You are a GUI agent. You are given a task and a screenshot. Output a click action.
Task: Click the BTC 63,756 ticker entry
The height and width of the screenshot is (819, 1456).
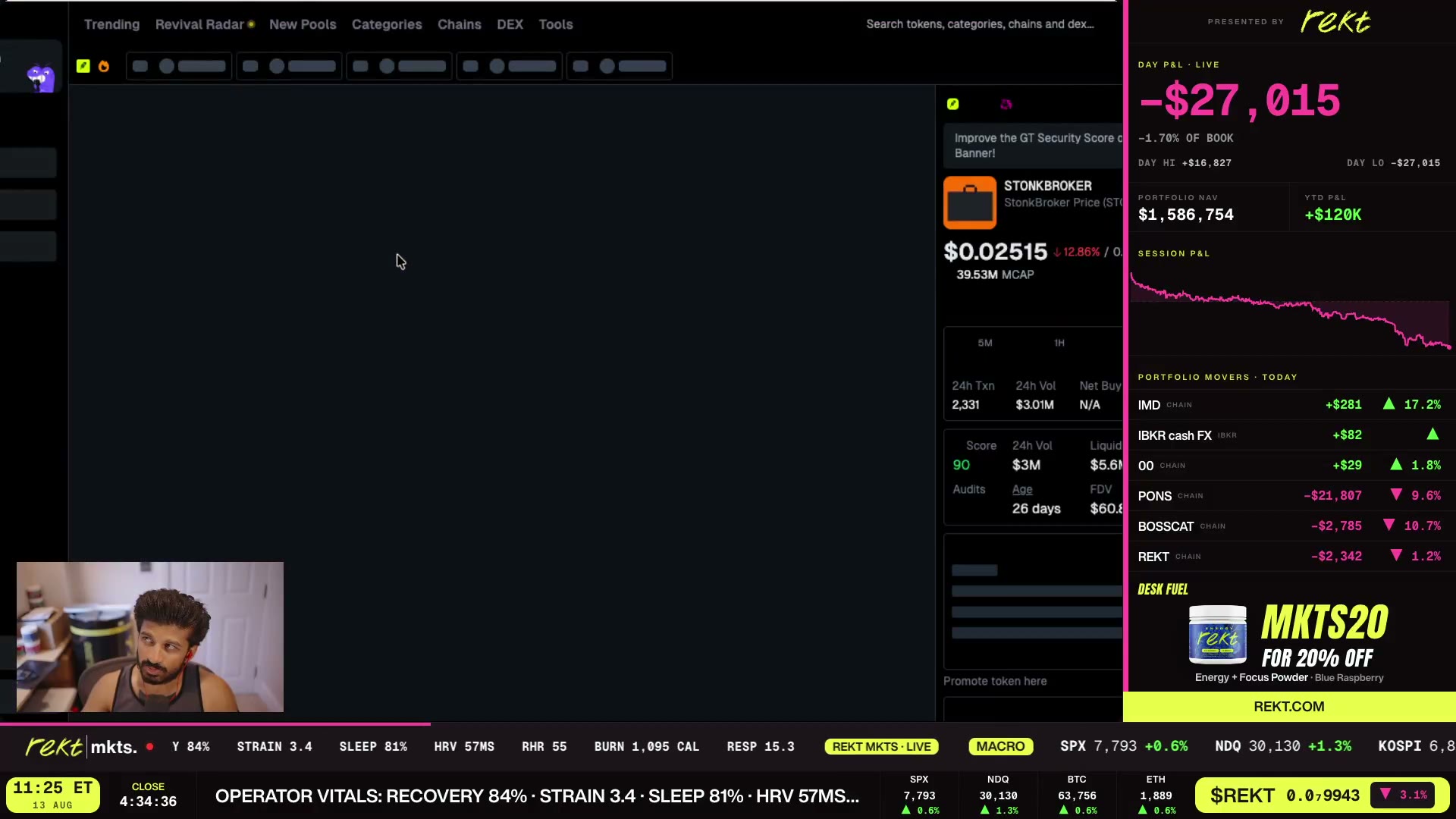(x=1077, y=795)
